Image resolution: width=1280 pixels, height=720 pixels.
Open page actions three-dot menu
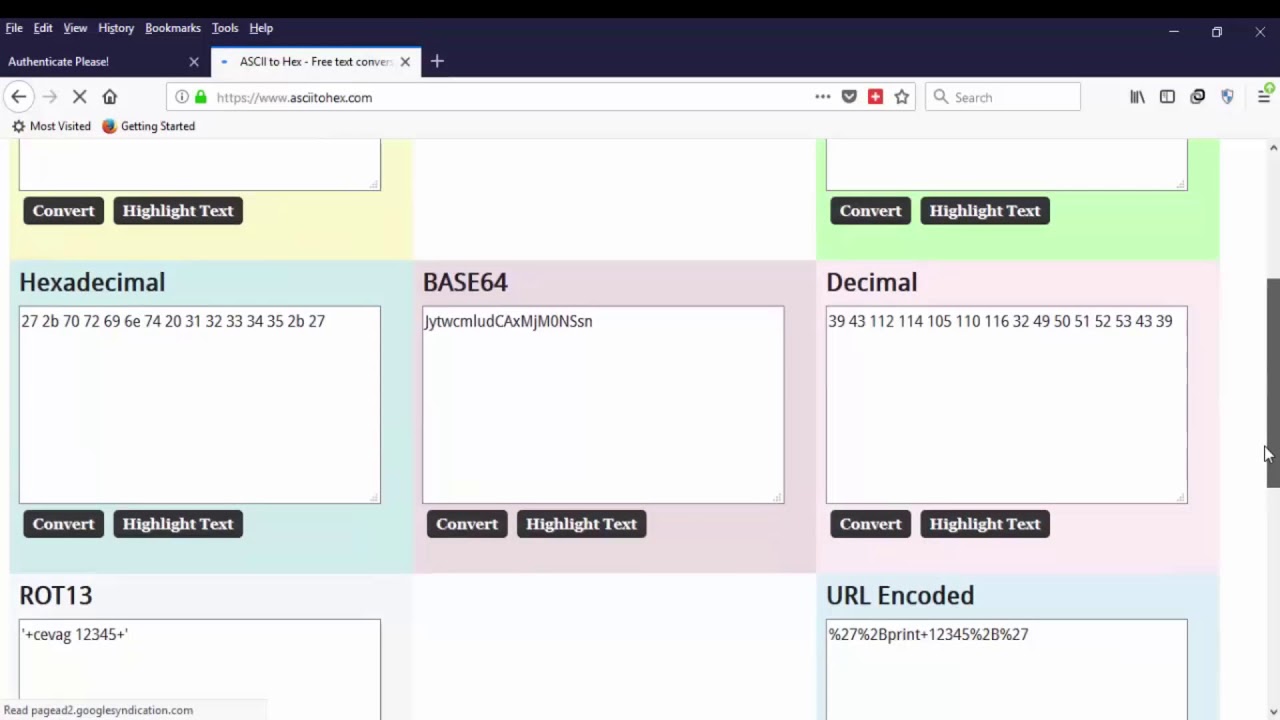[x=822, y=97]
